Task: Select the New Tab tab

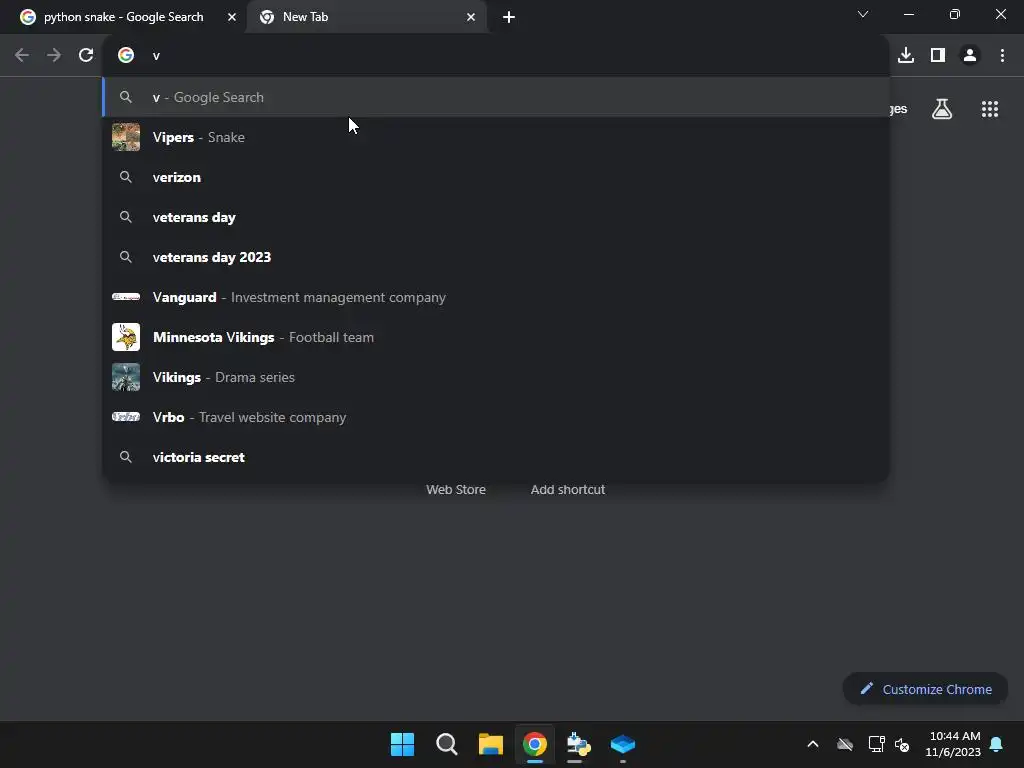Action: click(367, 17)
